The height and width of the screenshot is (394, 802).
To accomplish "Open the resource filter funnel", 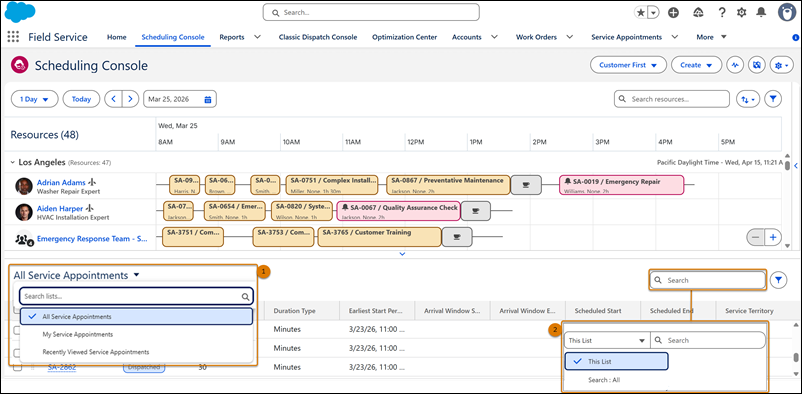I will coord(773,99).
